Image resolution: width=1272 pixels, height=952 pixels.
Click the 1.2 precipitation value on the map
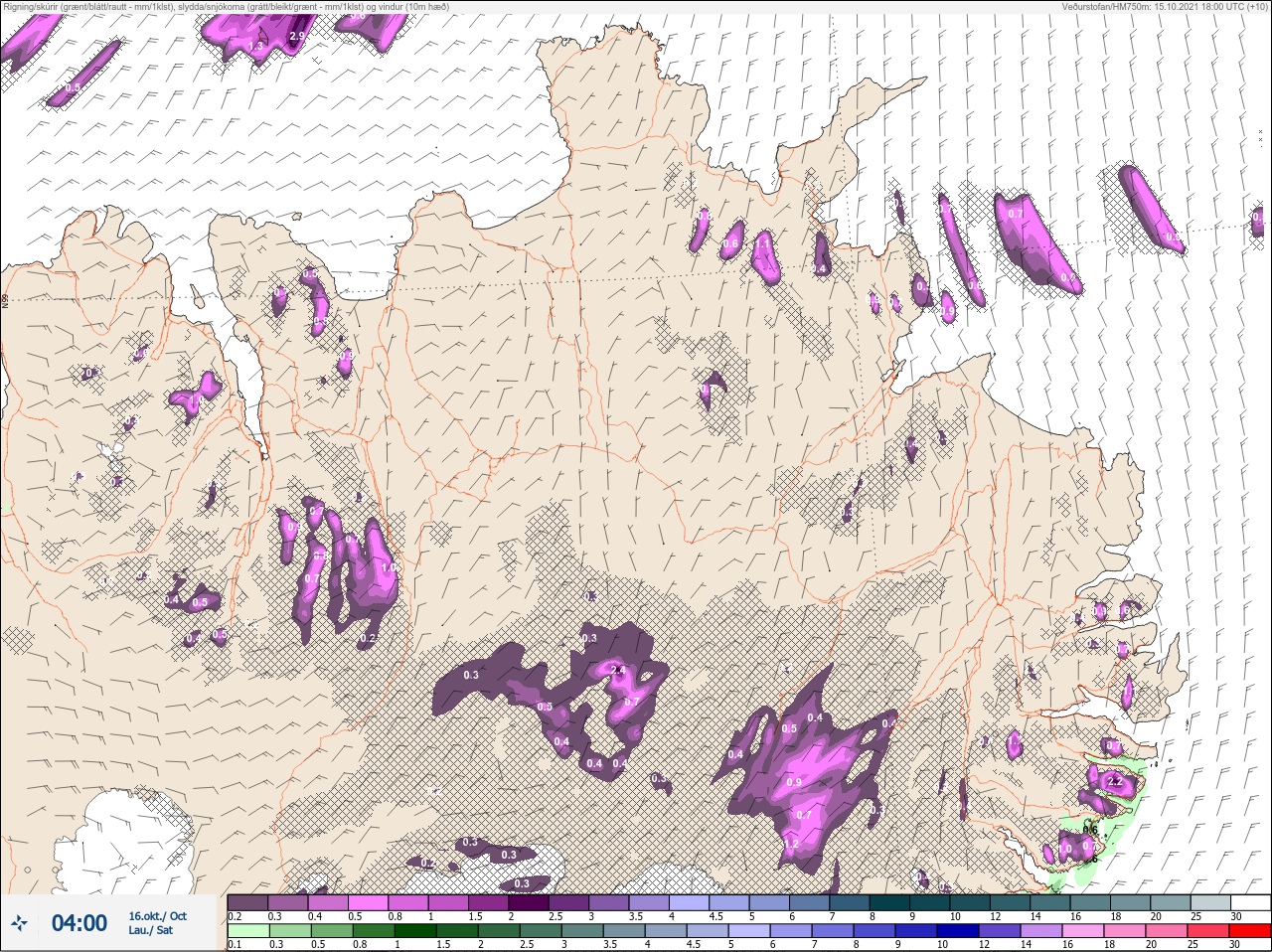point(791,844)
